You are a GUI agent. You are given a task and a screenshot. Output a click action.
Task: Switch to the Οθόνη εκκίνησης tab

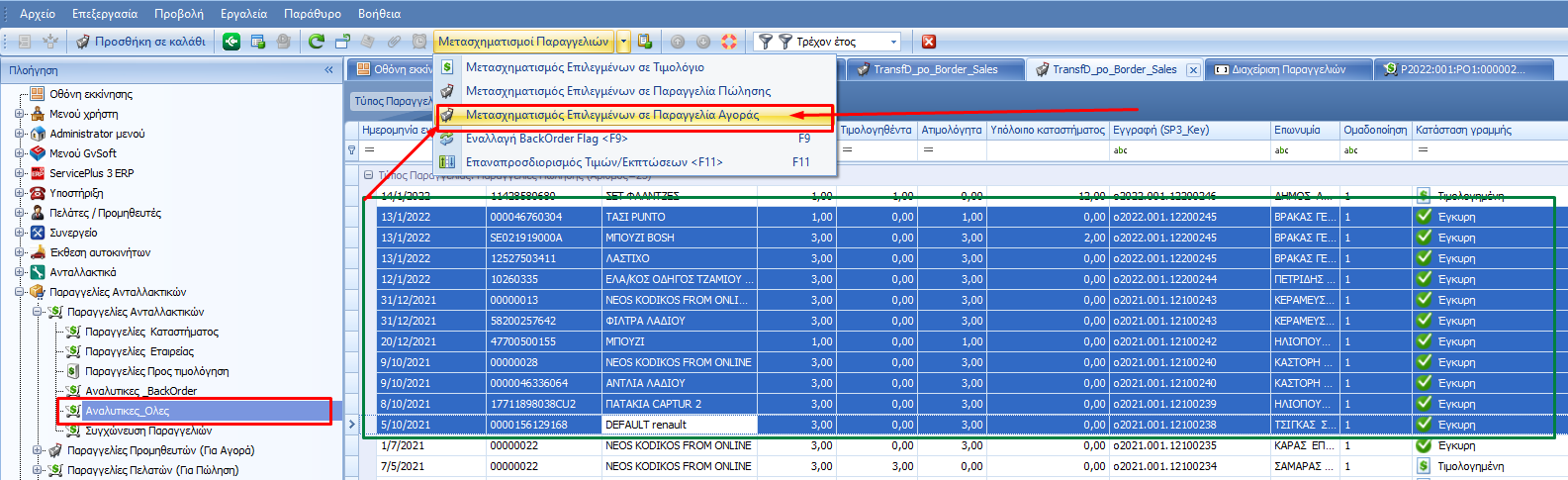392,69
